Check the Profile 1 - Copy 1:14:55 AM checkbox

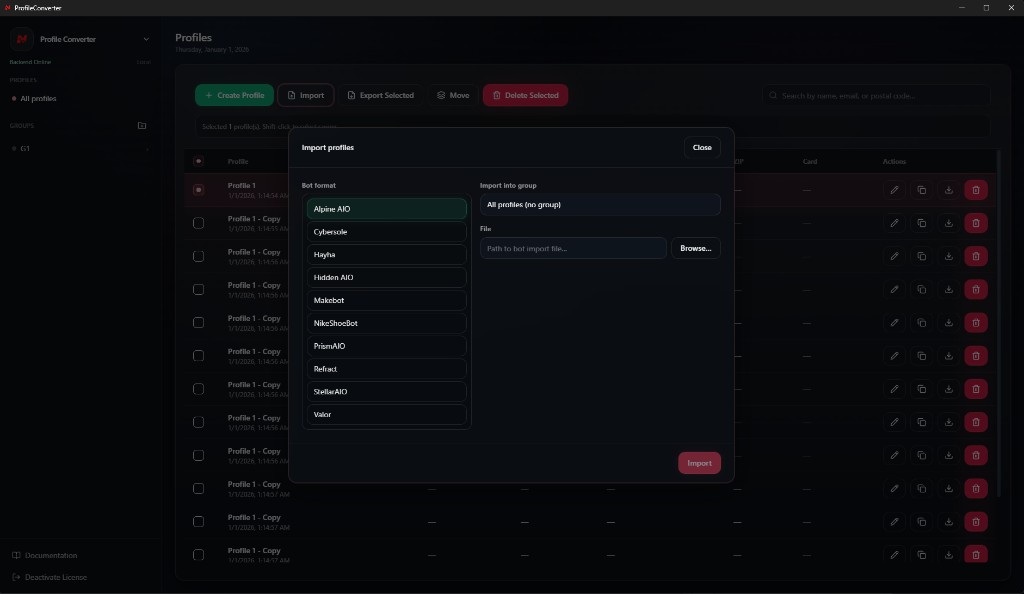199,223
